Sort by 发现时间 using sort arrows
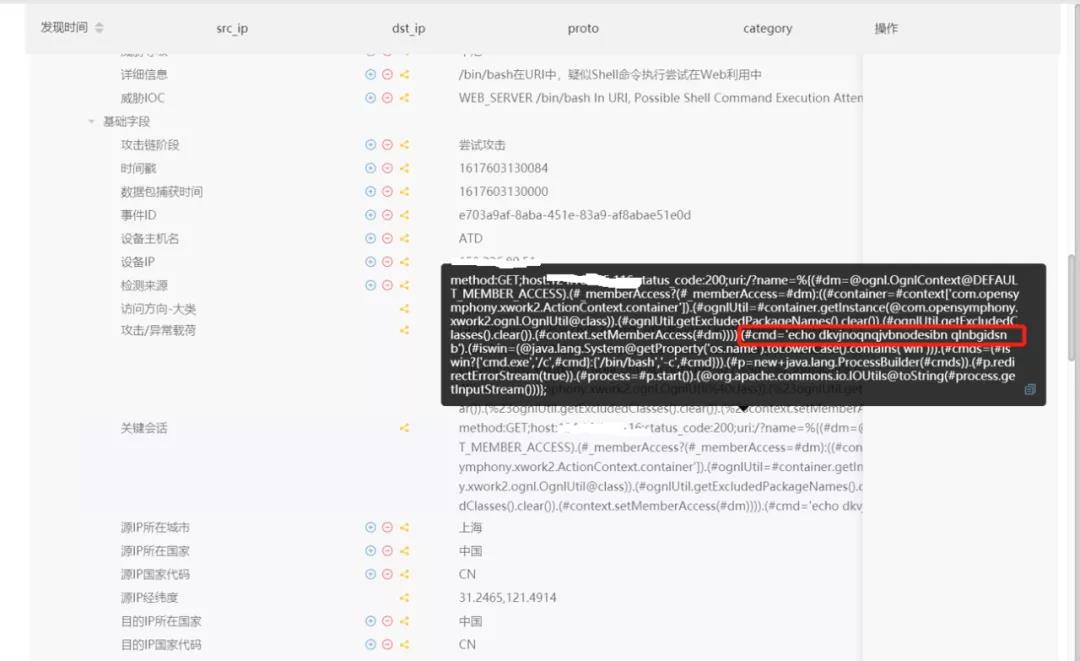This screenshot has height=661, width=1080. coord(99,28)
